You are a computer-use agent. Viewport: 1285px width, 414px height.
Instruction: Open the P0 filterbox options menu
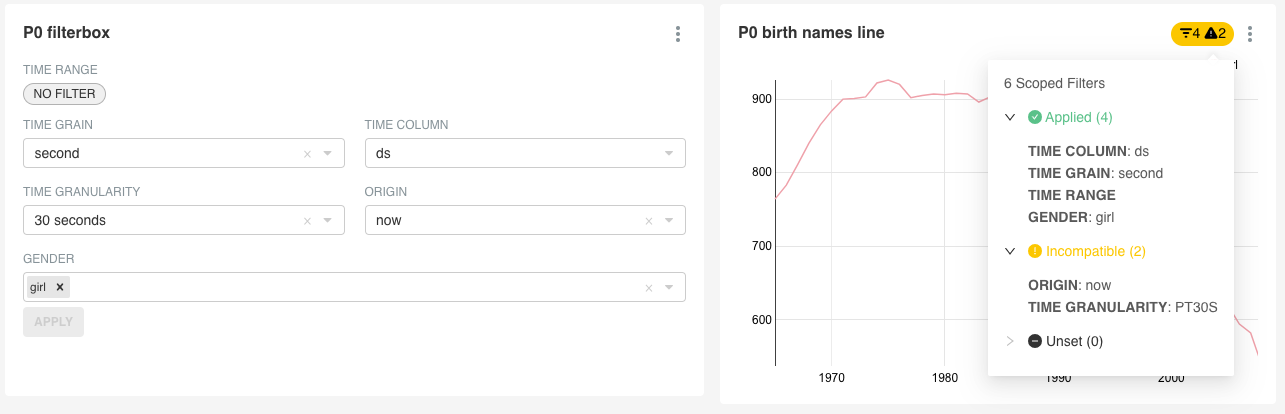(678, 34)
